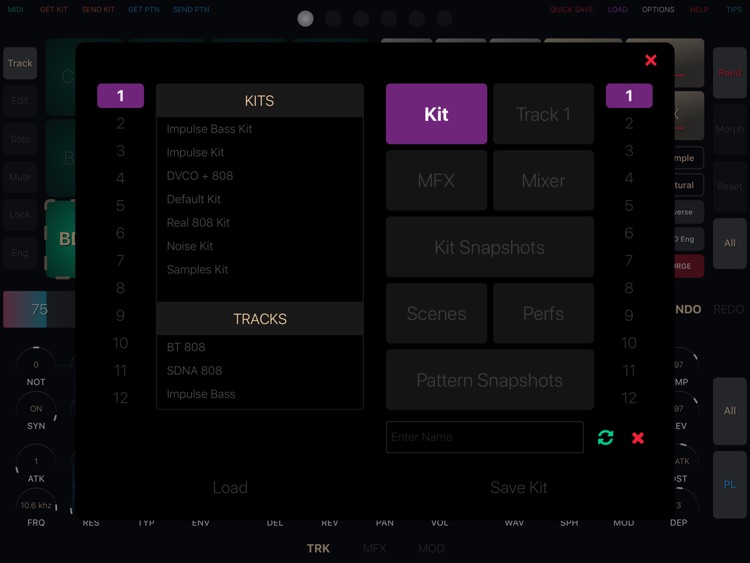Image resolution: width=750 pixels, height=563 pixels.
Task: Select DVCO + 808 kit
Action: (260, 176)
